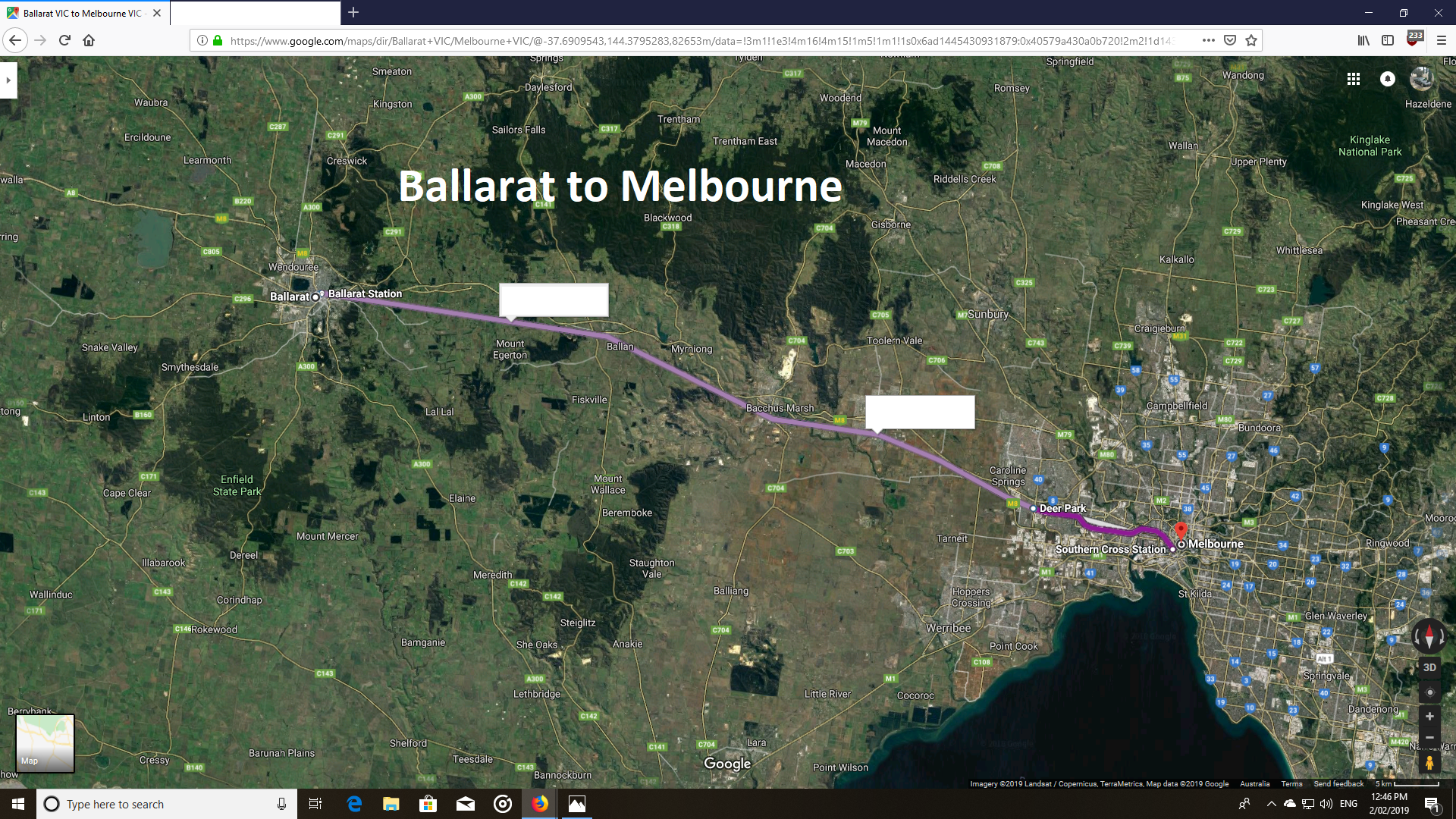The width and height of the screenshot is (1456, 819).
Task: Open the Google account avatar
Action: pos(1421,79)
